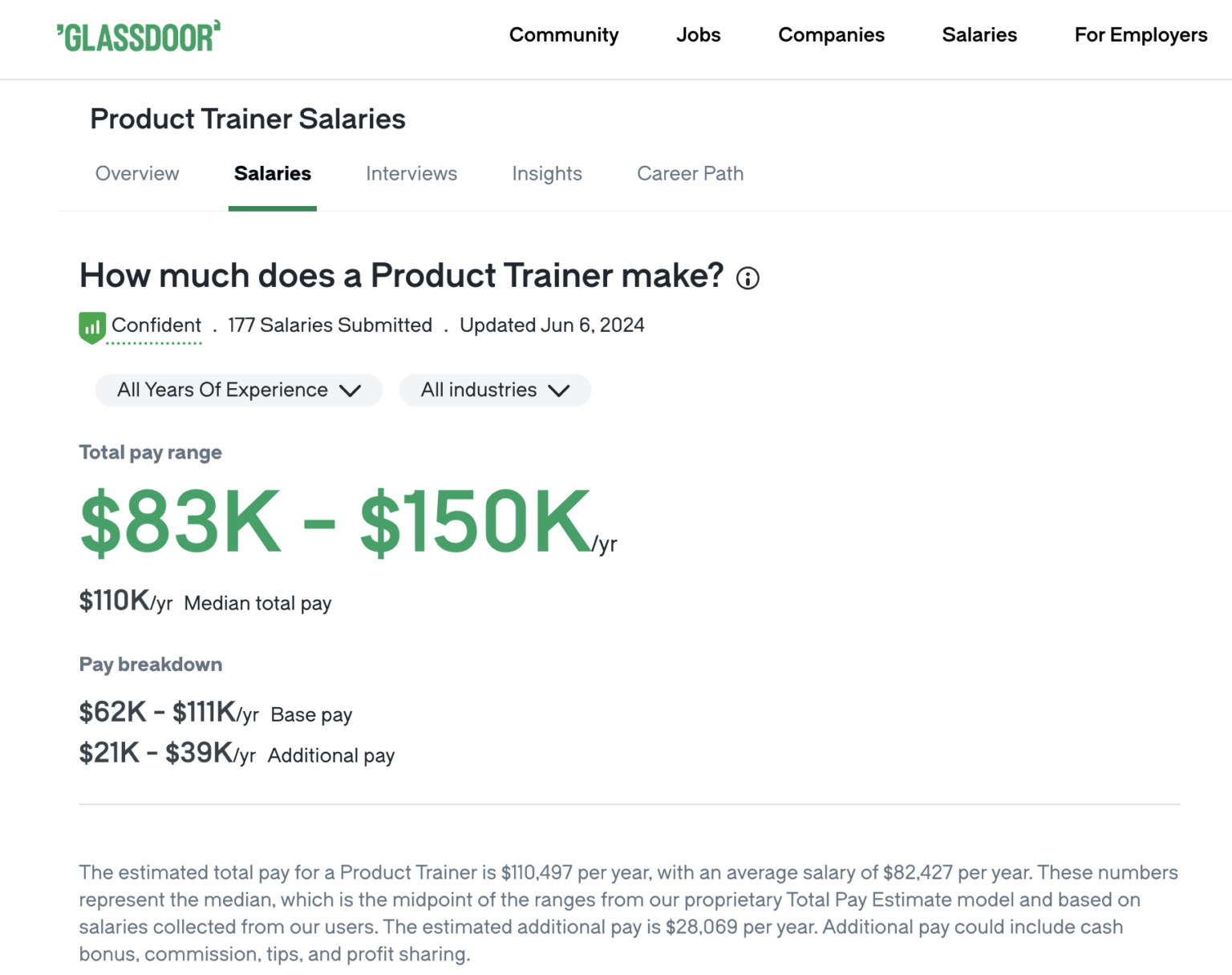This screenshot has height=975, width=1232.
Task: Click the Confident label text
Action: pos(156,326)
